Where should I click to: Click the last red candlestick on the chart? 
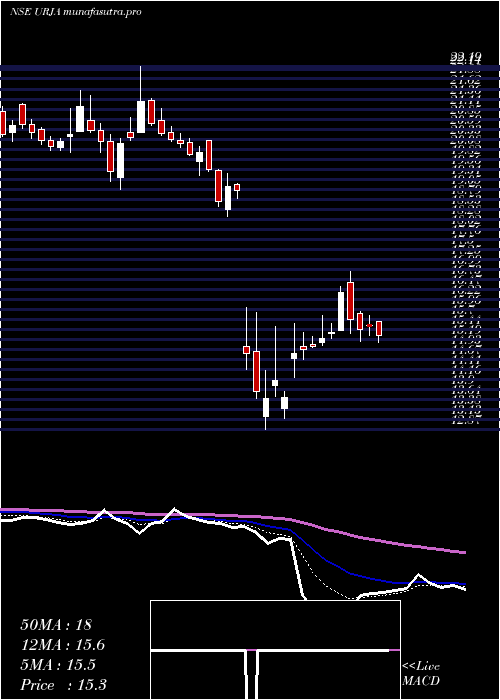379,332
